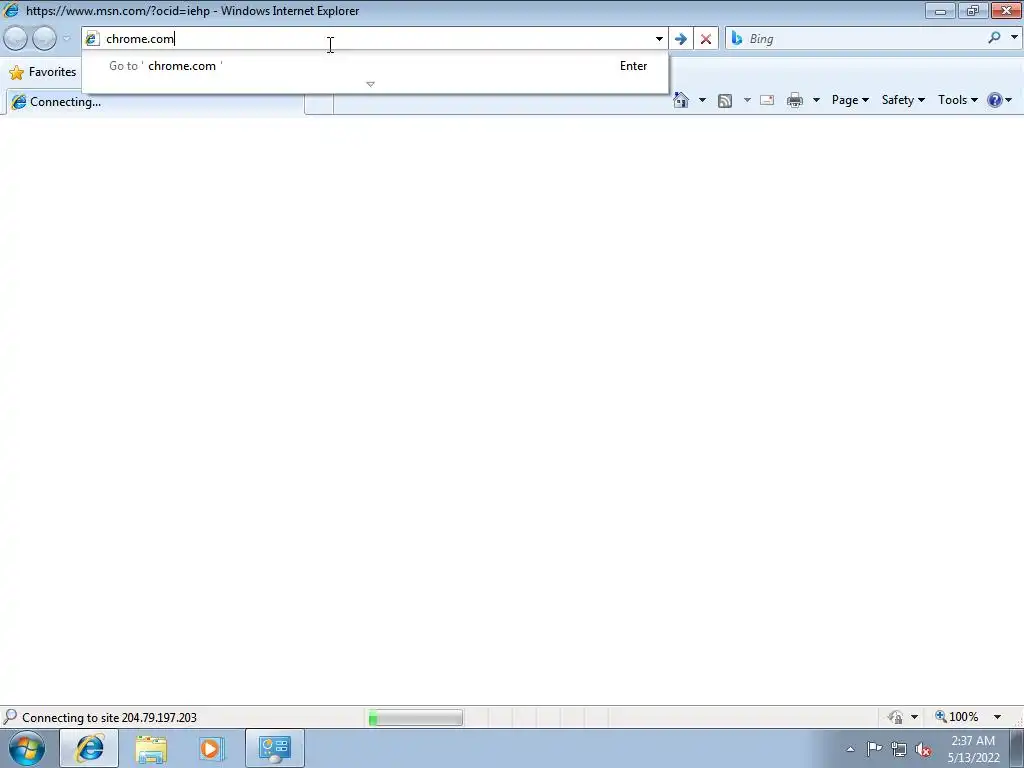Open the Windows Start menu
Viewport: 1024px width, 768px height.
(x=27, y=748)
